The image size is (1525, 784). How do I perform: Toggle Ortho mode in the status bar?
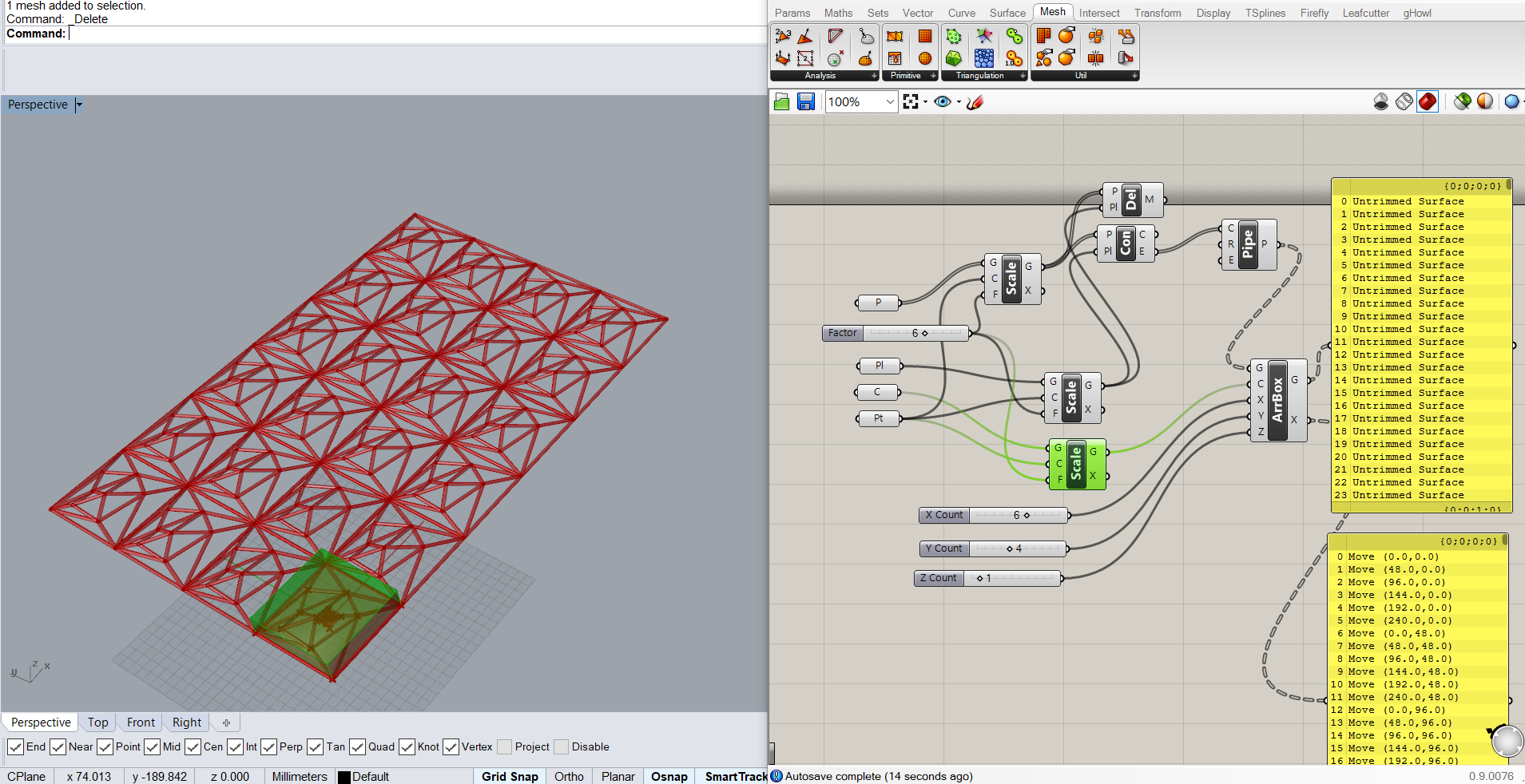click(569, 777)
